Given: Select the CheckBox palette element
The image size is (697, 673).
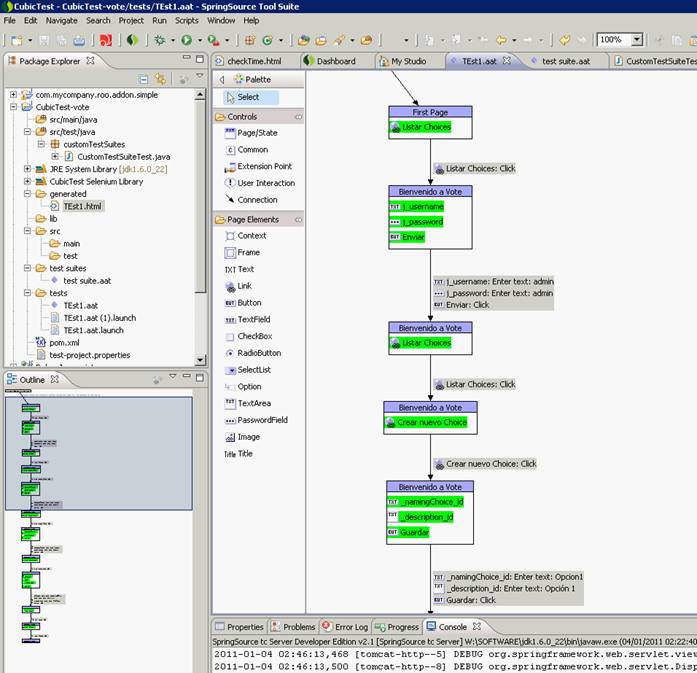Looking at the screenshot, I should pyautogui.click(x=254, y=336).
